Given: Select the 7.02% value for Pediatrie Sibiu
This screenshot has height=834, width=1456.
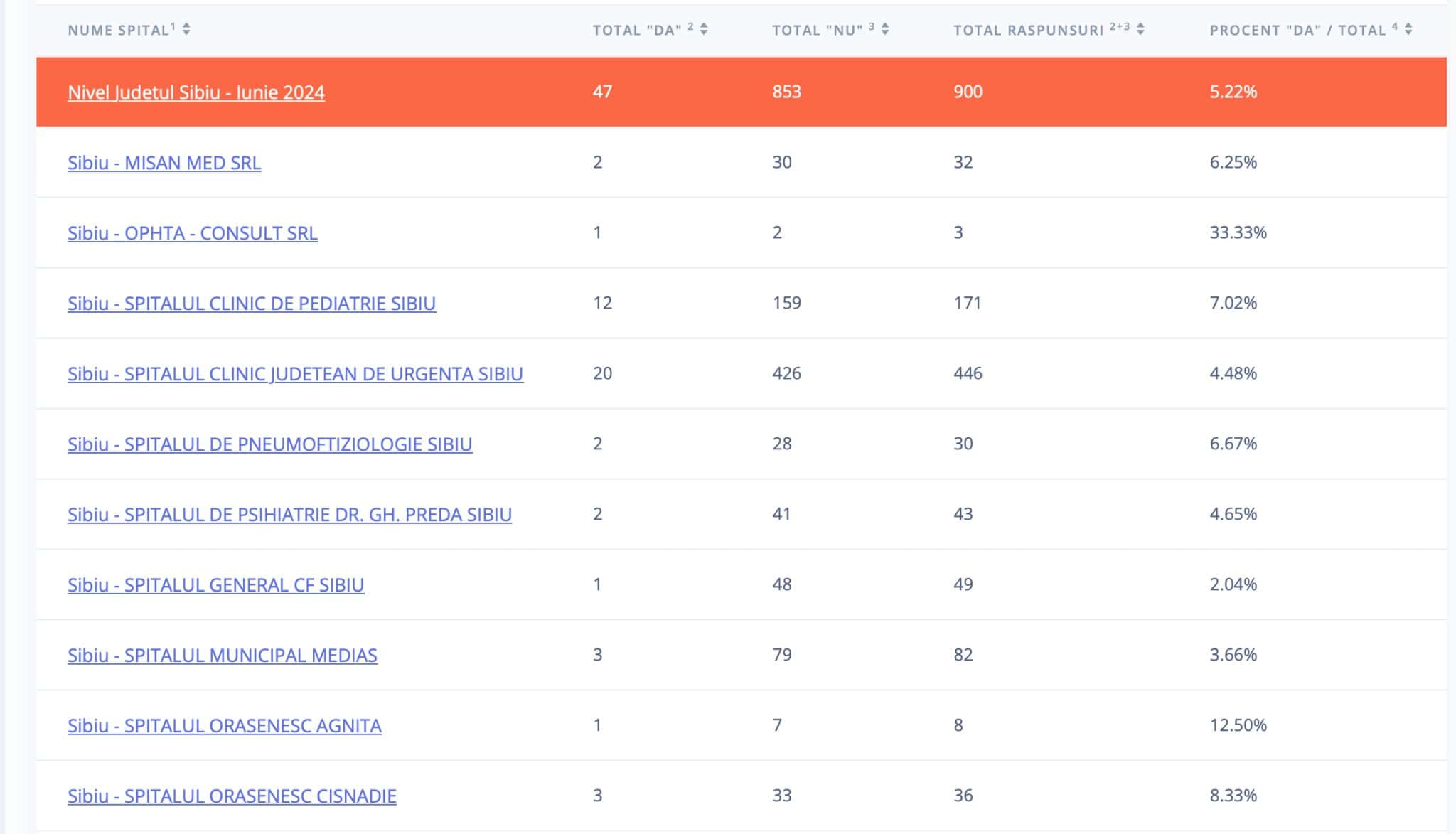Looking at the screenshot, I should tap(1233, 303).
